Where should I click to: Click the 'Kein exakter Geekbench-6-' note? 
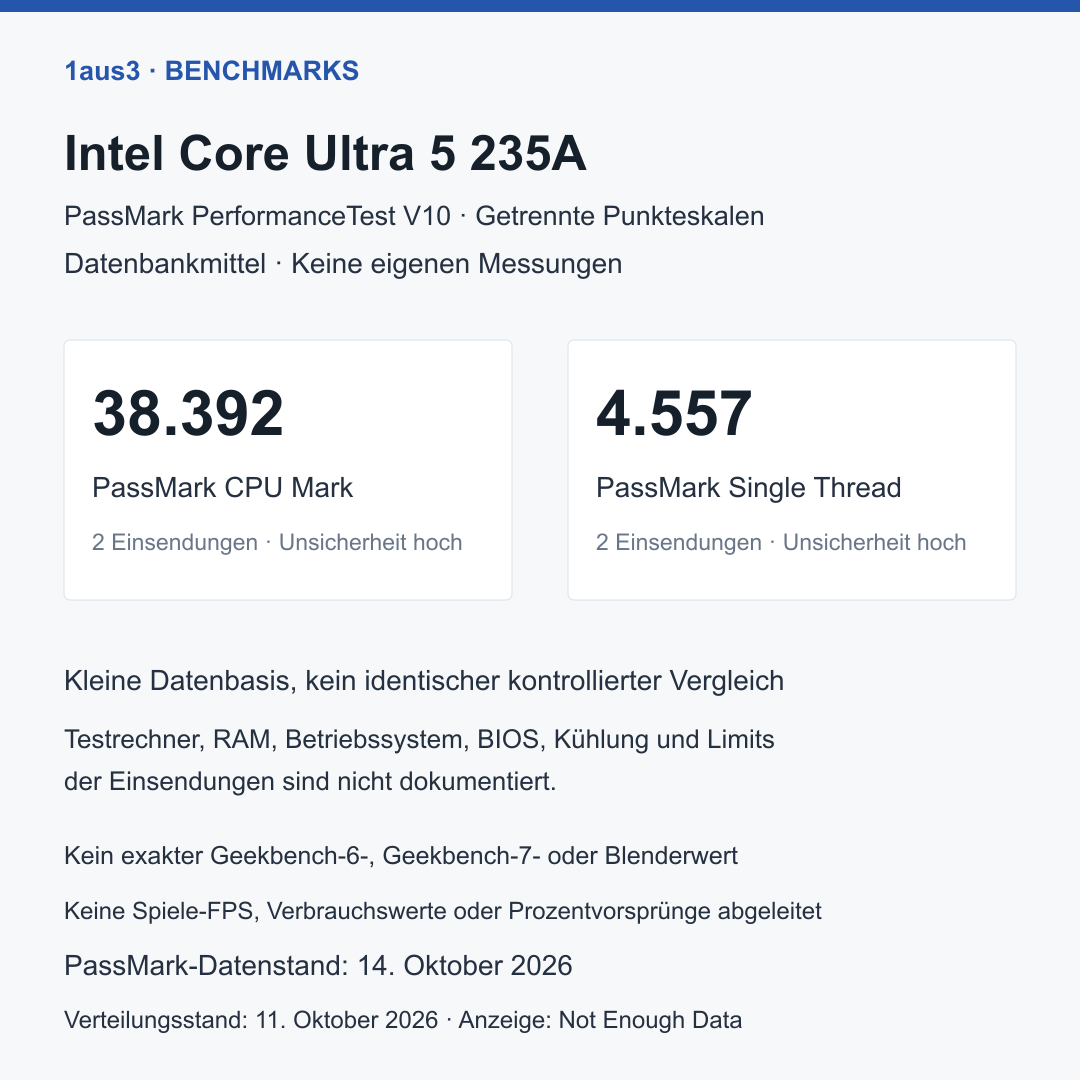(x=401, y=855)
